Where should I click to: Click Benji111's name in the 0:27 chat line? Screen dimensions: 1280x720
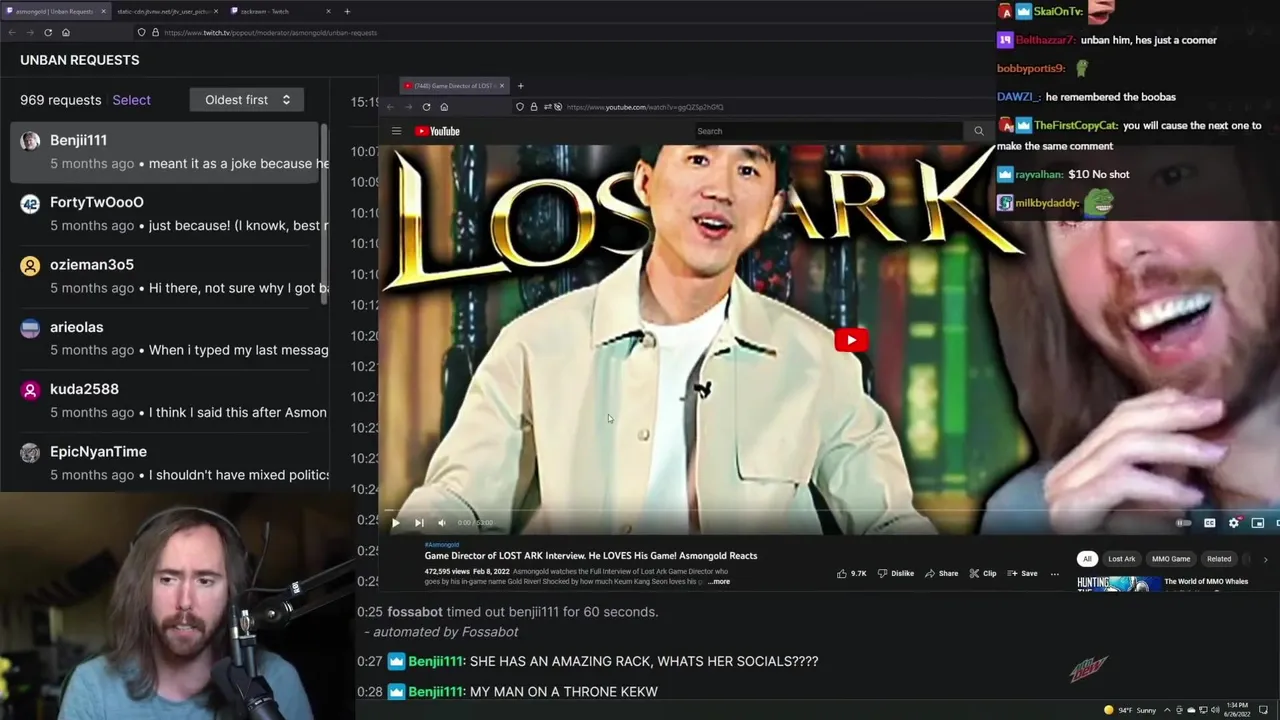point(436,661)
